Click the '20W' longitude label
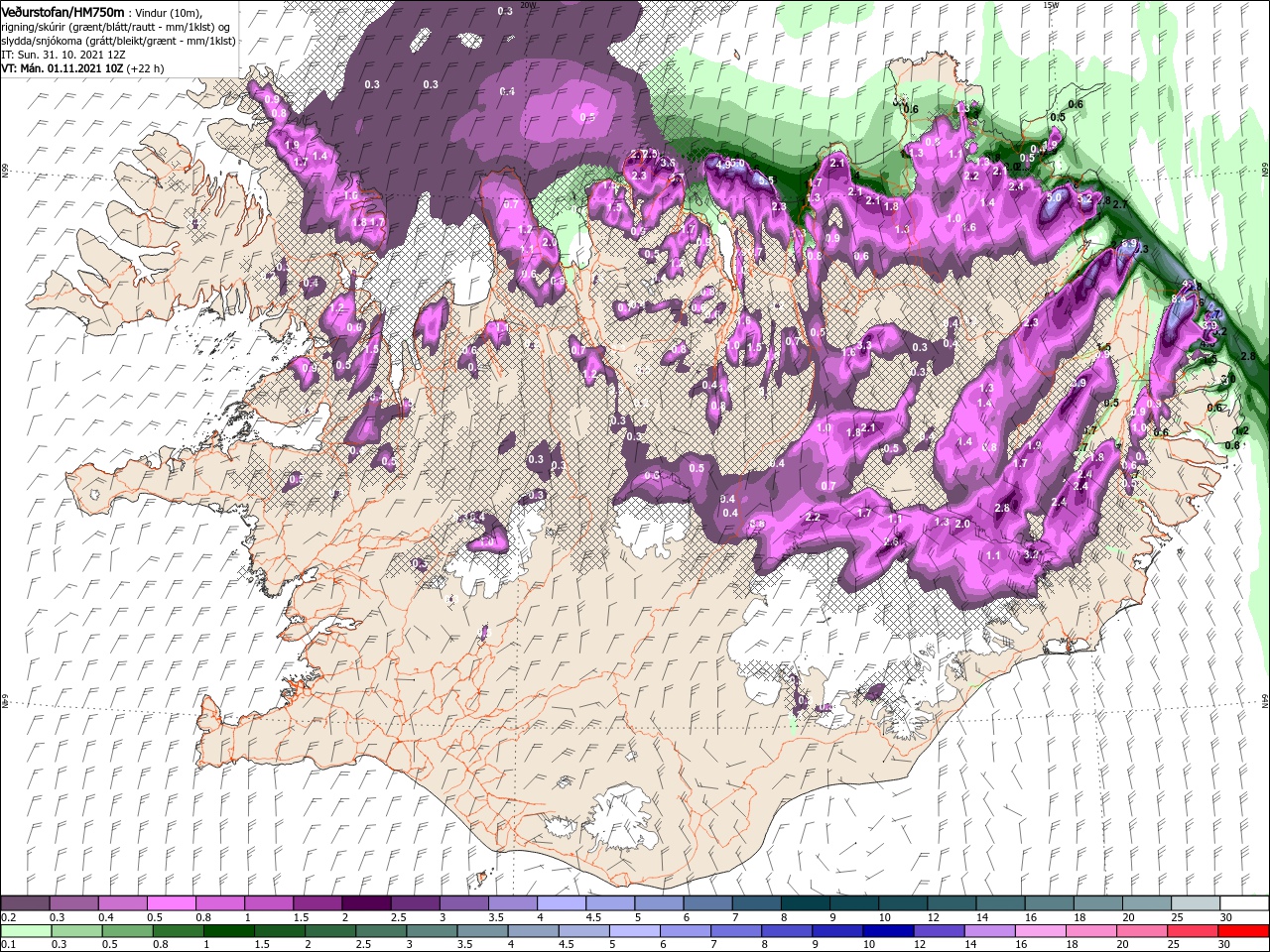The width and height of the screenshot is (1270, 952). [x=528, y=5]
